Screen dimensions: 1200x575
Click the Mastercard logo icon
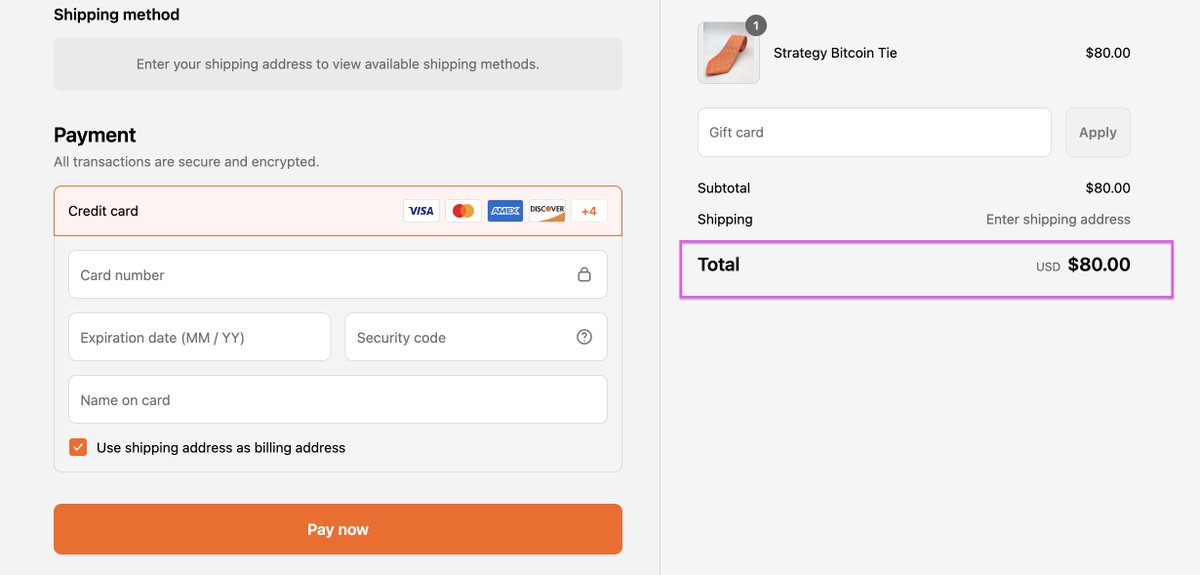[x=463, y=211]
